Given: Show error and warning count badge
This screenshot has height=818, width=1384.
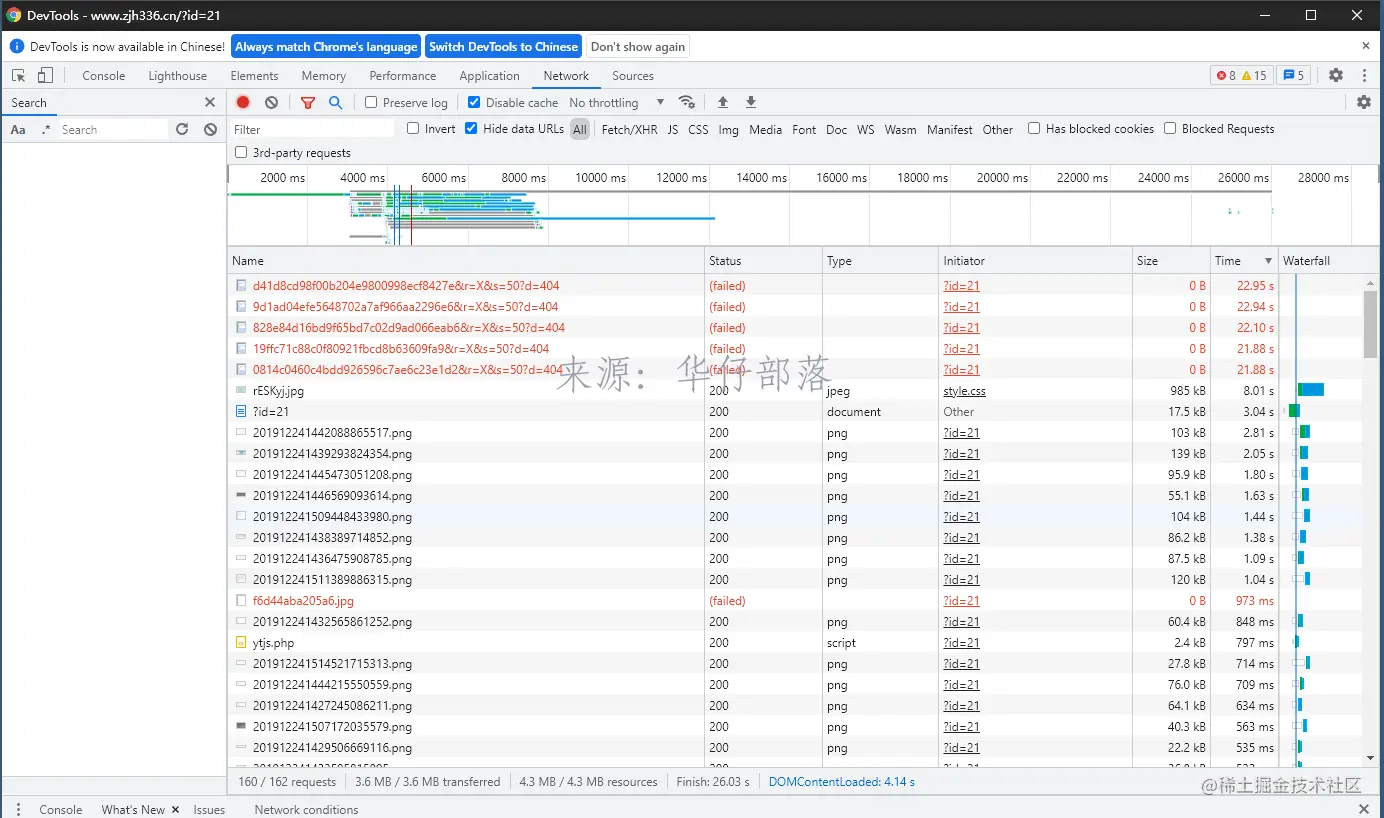Looking at the screenshot, I should point(1241,75).
